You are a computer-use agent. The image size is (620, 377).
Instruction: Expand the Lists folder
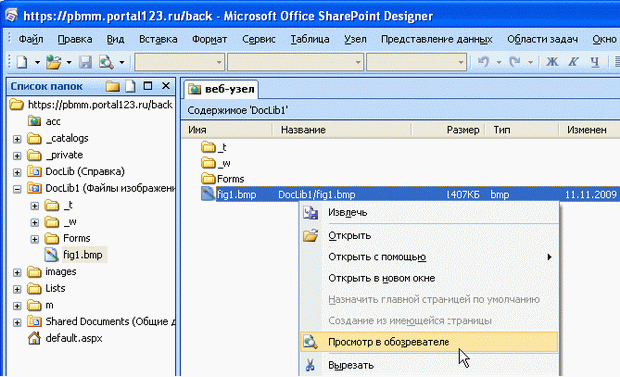pyautogui.click(x=17, y=289)
